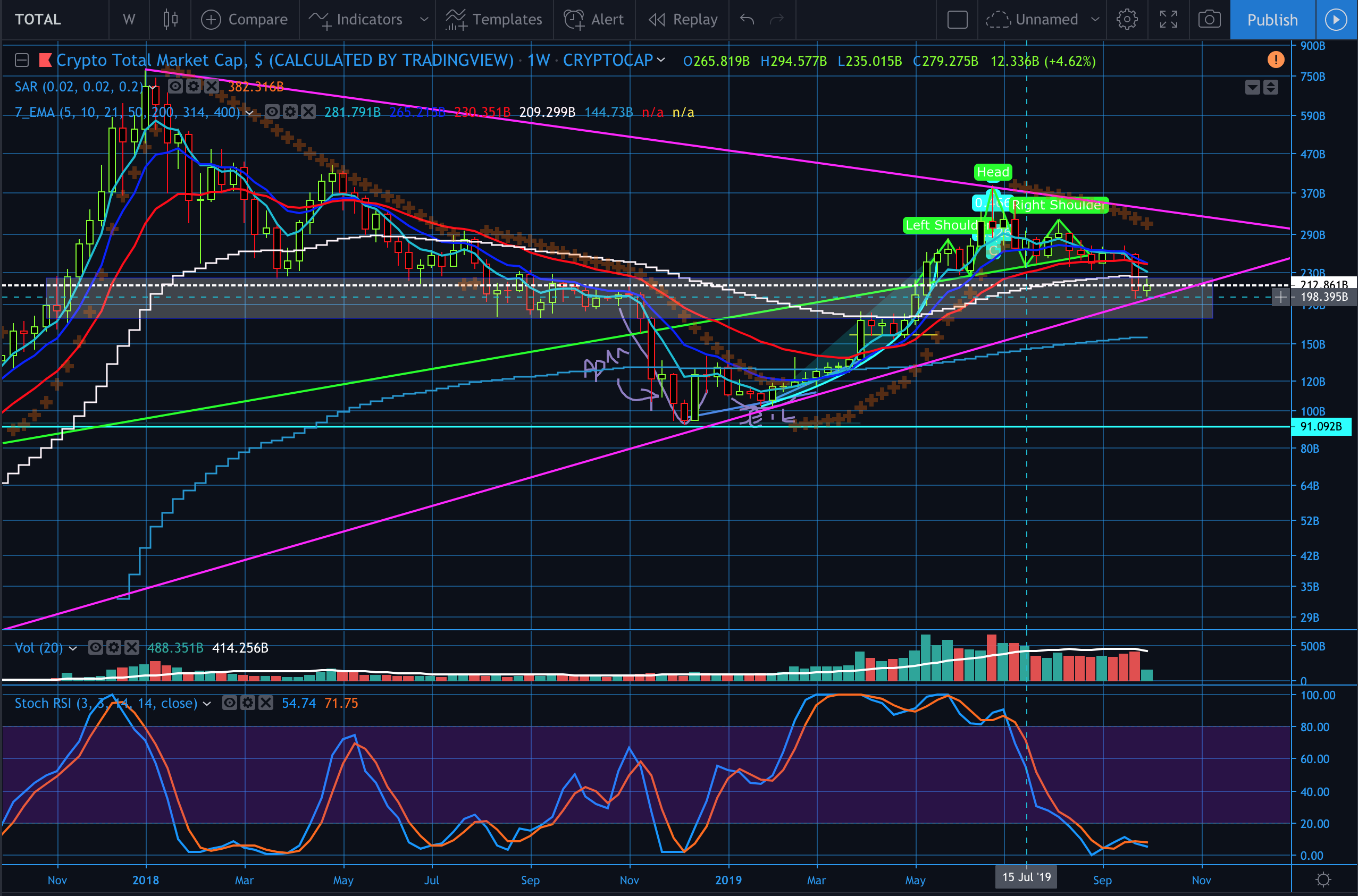Click the undo arrow

tap(747, 20)
